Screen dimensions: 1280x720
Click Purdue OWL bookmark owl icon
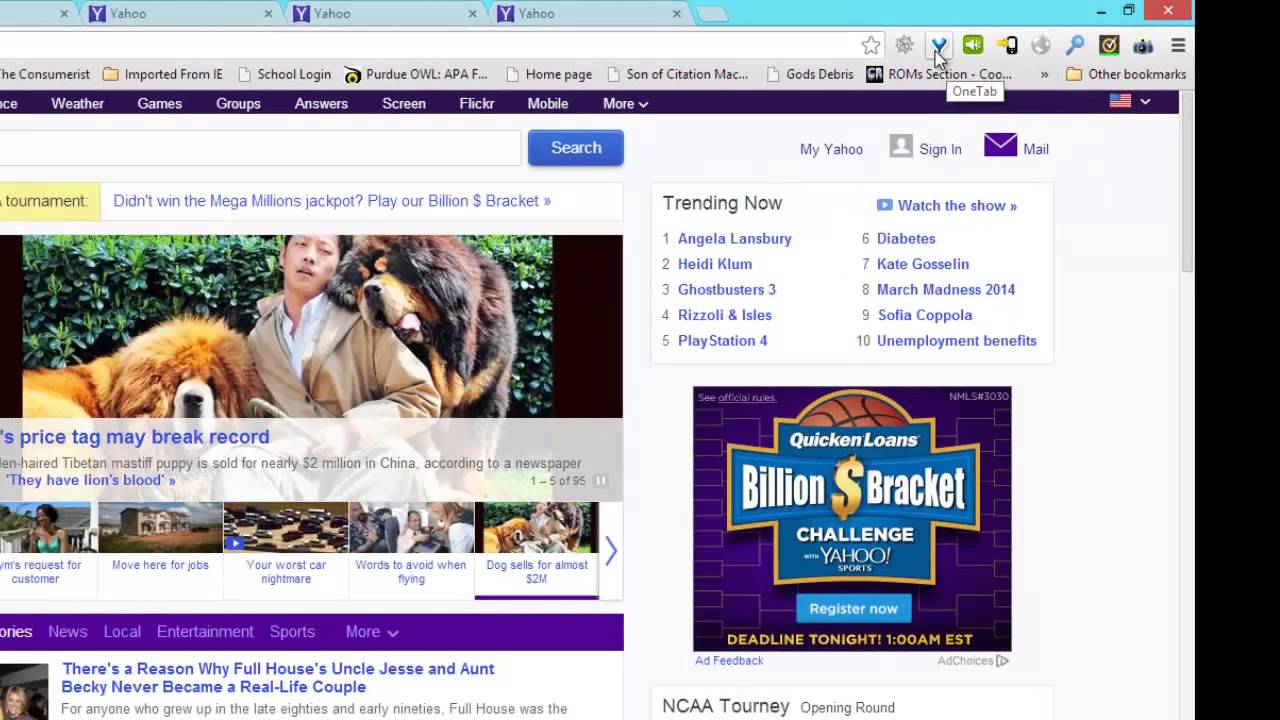pyautogui.click(x=352, y=74)
